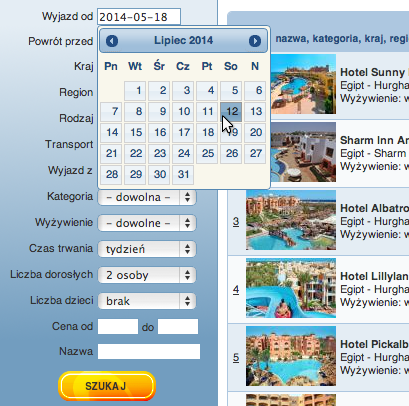This screenshot has width=409, height=406.
Task: Open the Hotel Sunny title
Action: pos(374,72)
